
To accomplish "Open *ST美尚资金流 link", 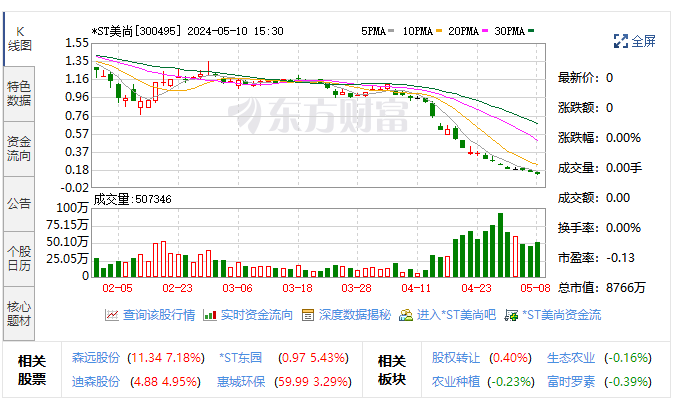I will [562, 315].
